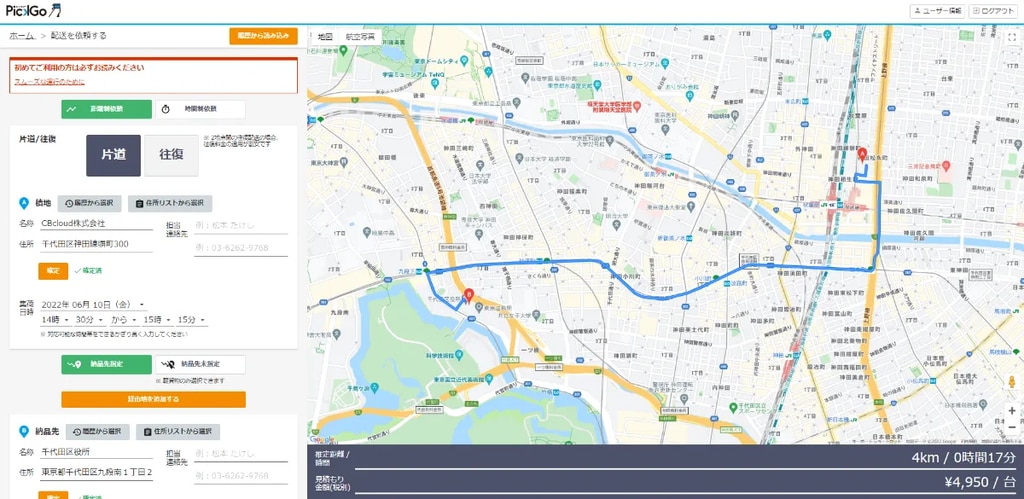This screenshot has width=1024, height=499.
Task: Edit delivery address 東京都千代田区九段南
Action: (x=95, y=472)
